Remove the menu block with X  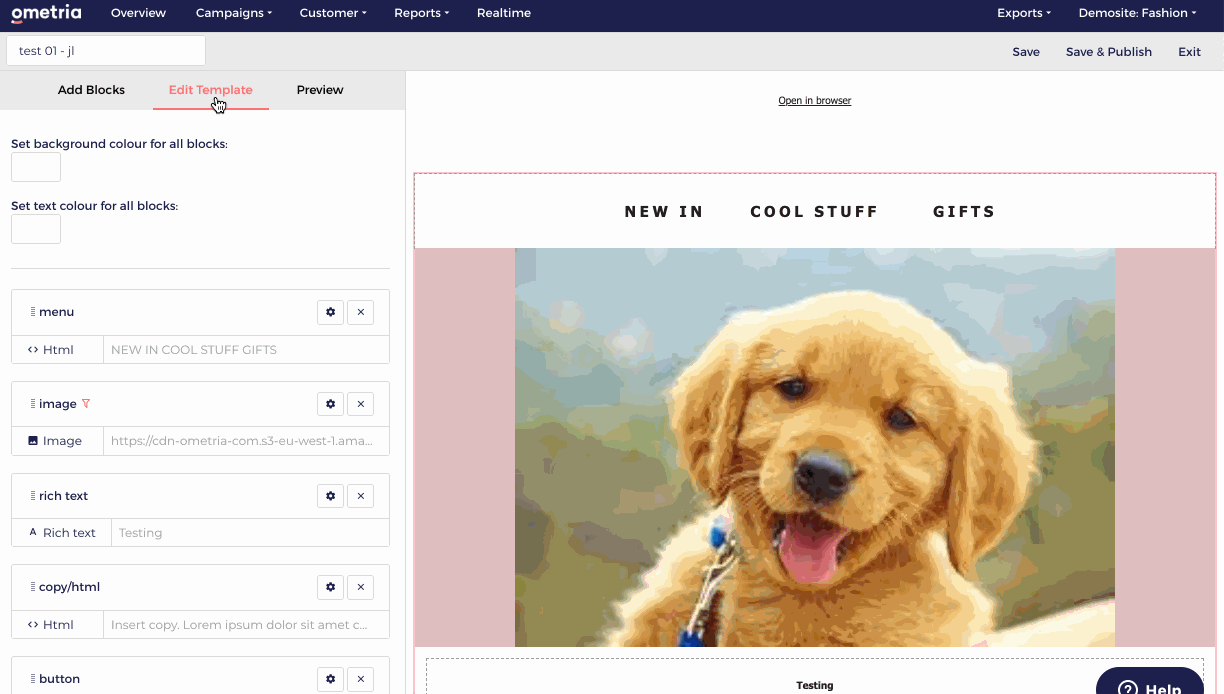pyautogui.click(x=360, y=312)
